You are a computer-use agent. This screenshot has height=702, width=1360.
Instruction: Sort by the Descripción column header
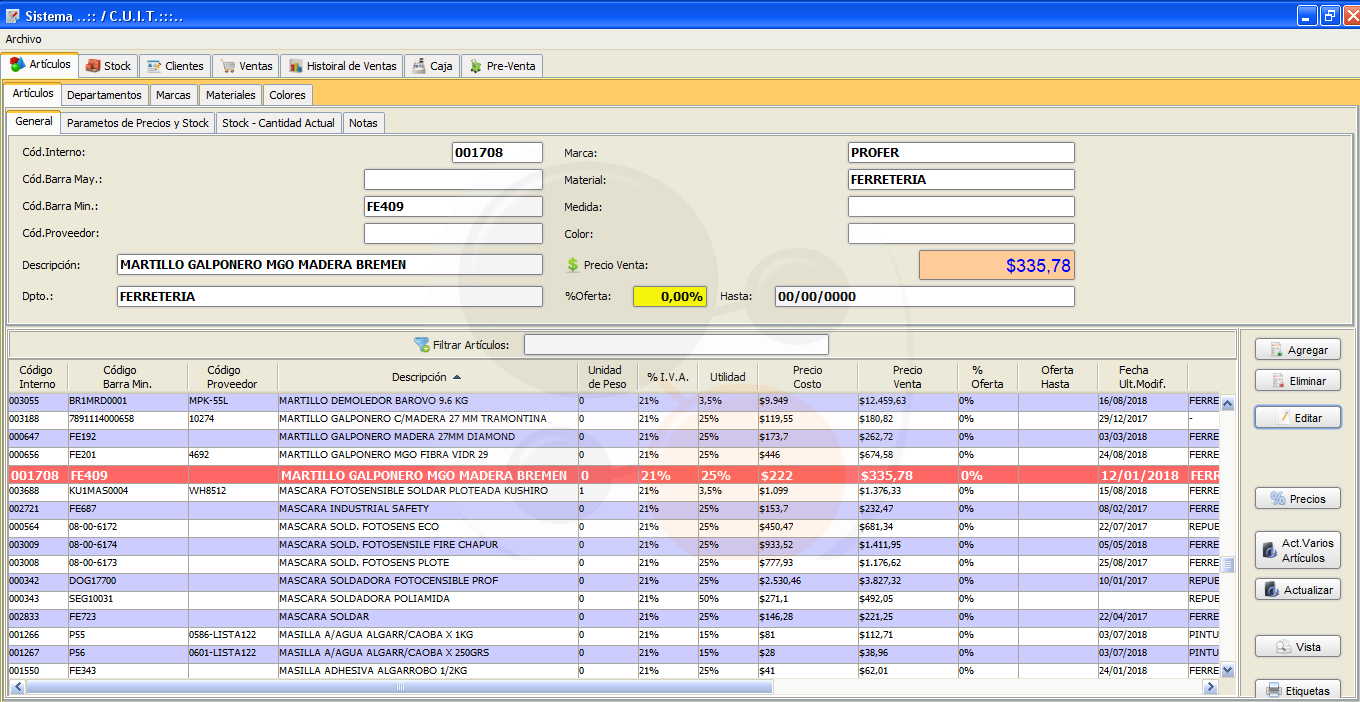(427, 377)
